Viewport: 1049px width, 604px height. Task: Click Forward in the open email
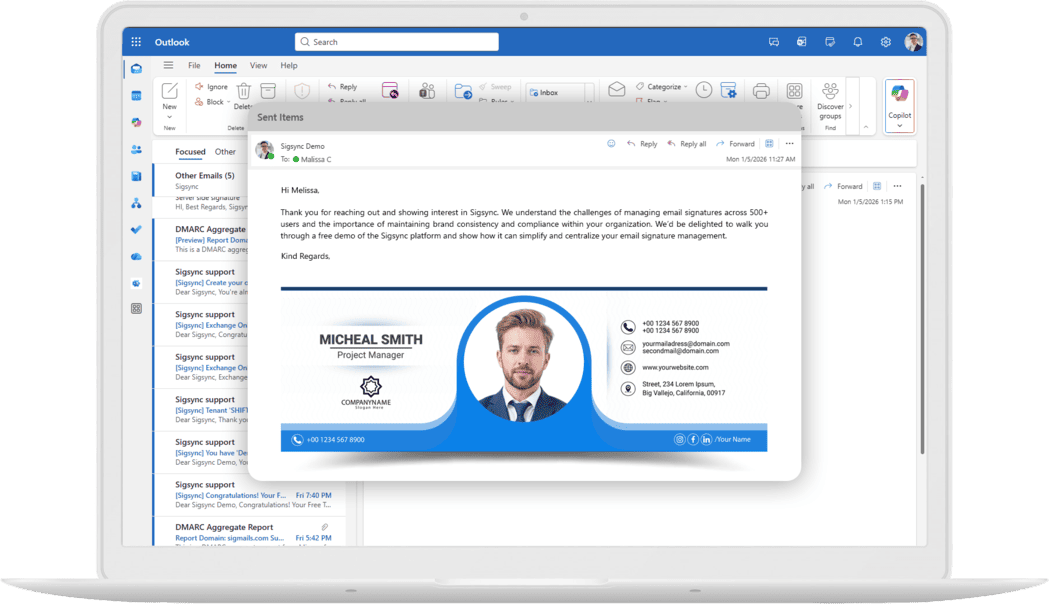coord(735,144)
